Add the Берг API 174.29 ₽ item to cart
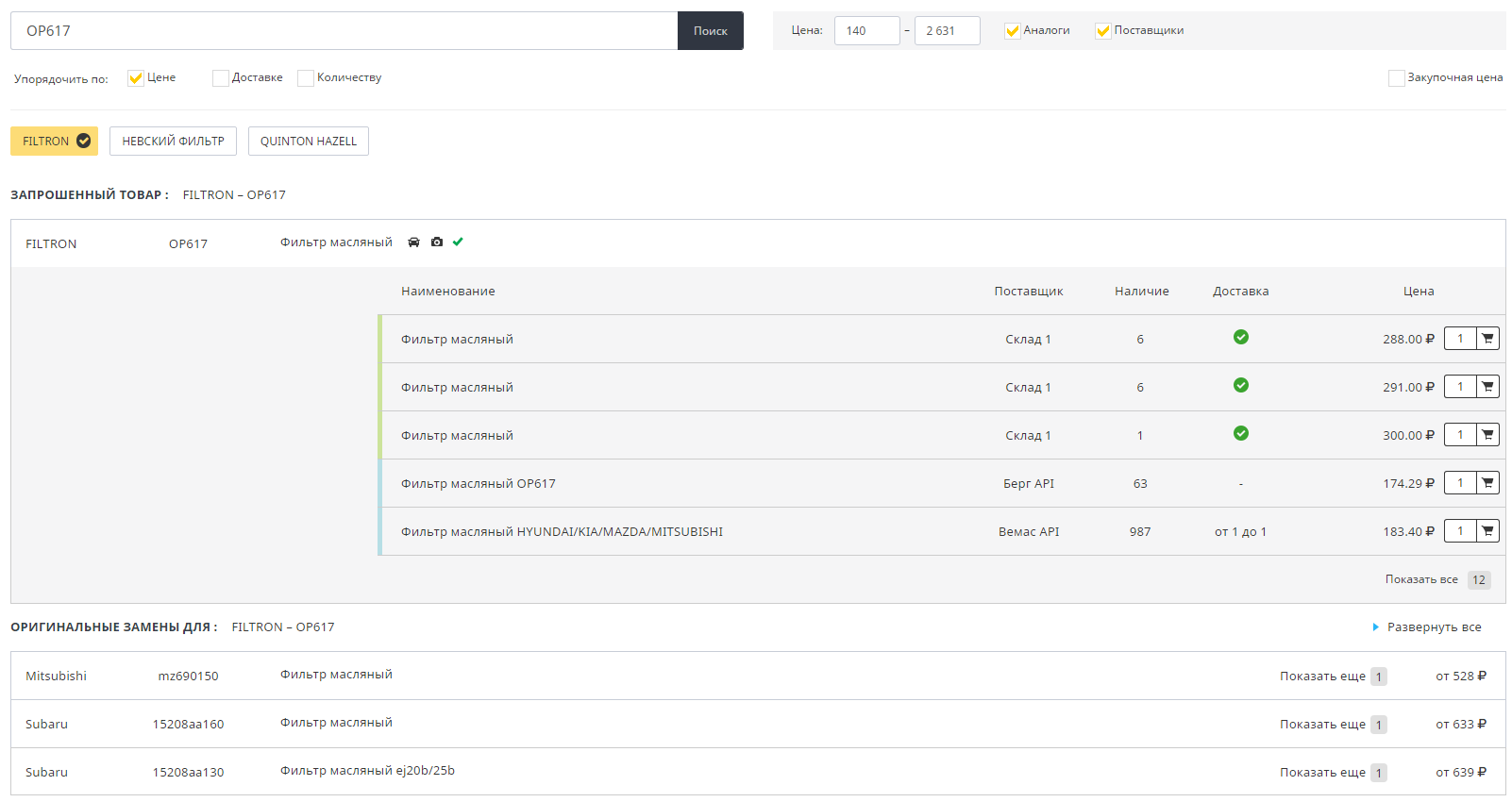 click(x=1488, y=483)
